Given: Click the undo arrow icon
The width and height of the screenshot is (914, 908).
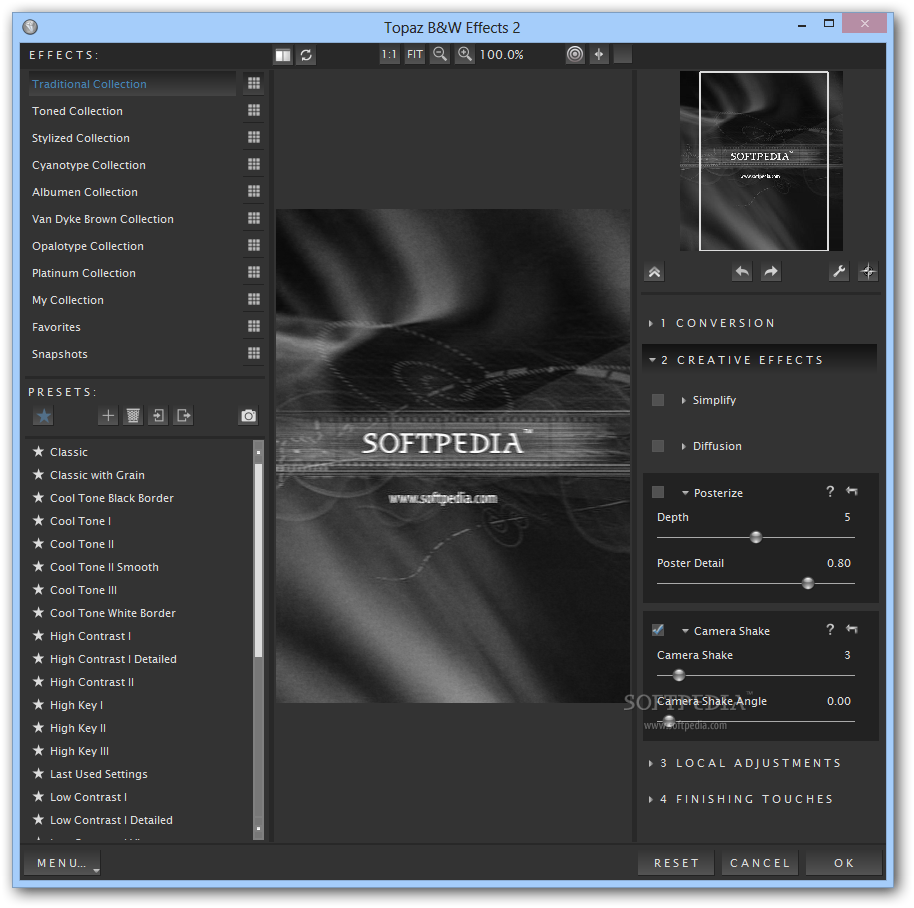Looking at the screenshot, I should tap(742, 272).
